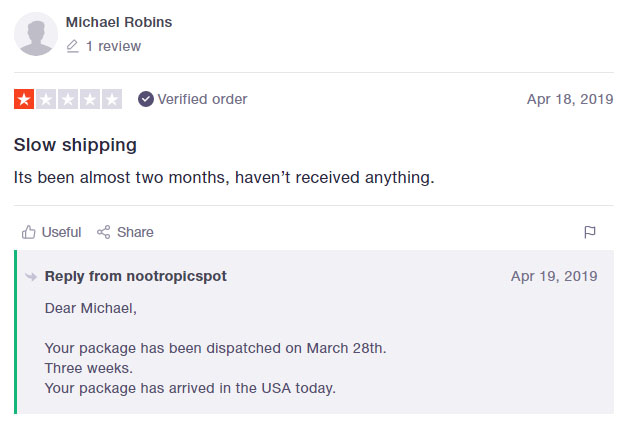The width and height of the screenshot is (625, 426).
Task: Click Michael Robins' avatar picture
Action: (x=36, y=34)
